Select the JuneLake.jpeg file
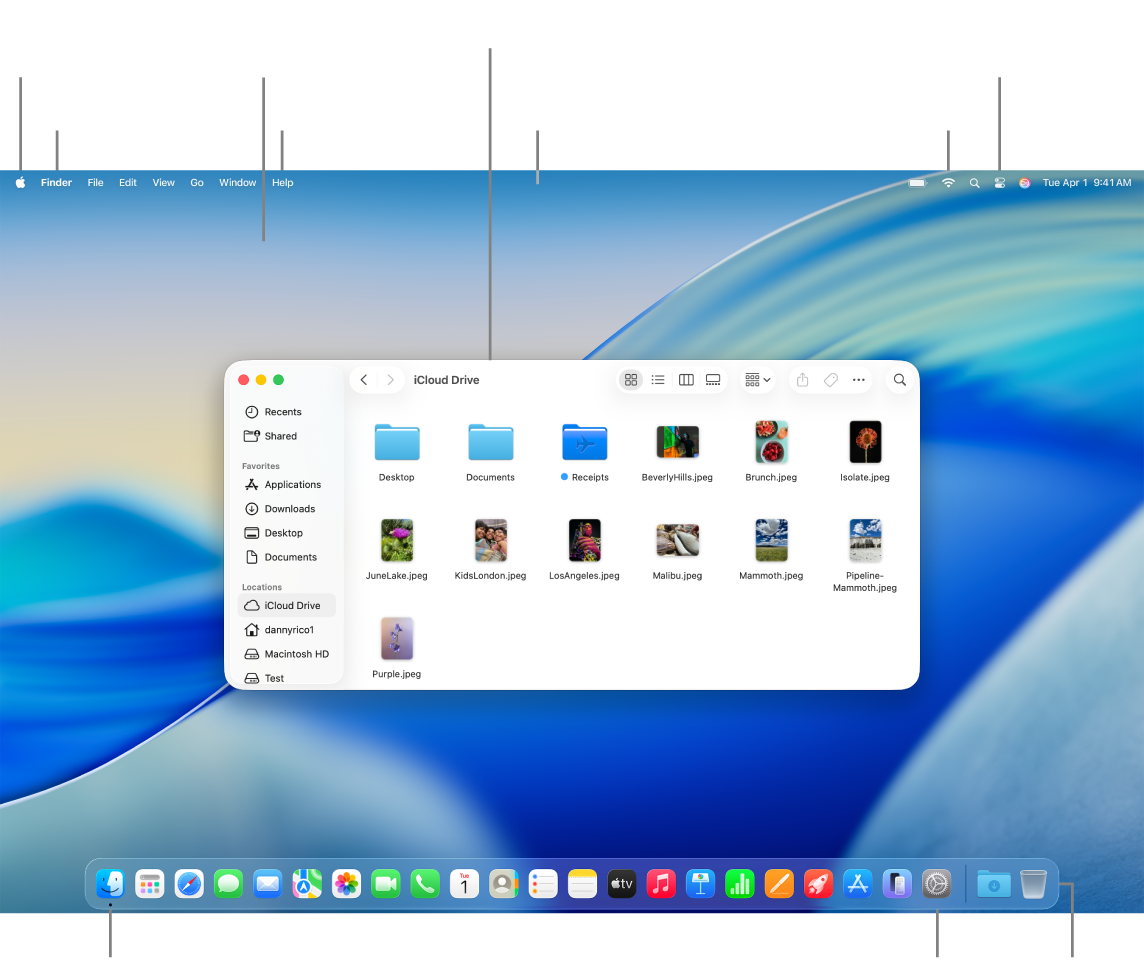The image size is (1144, 979). click(x=397, y=541)
